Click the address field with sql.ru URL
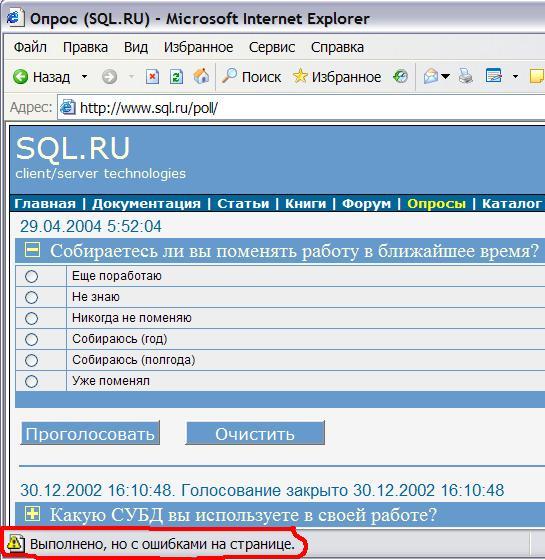Screen dimensions: 545x560 301,108
